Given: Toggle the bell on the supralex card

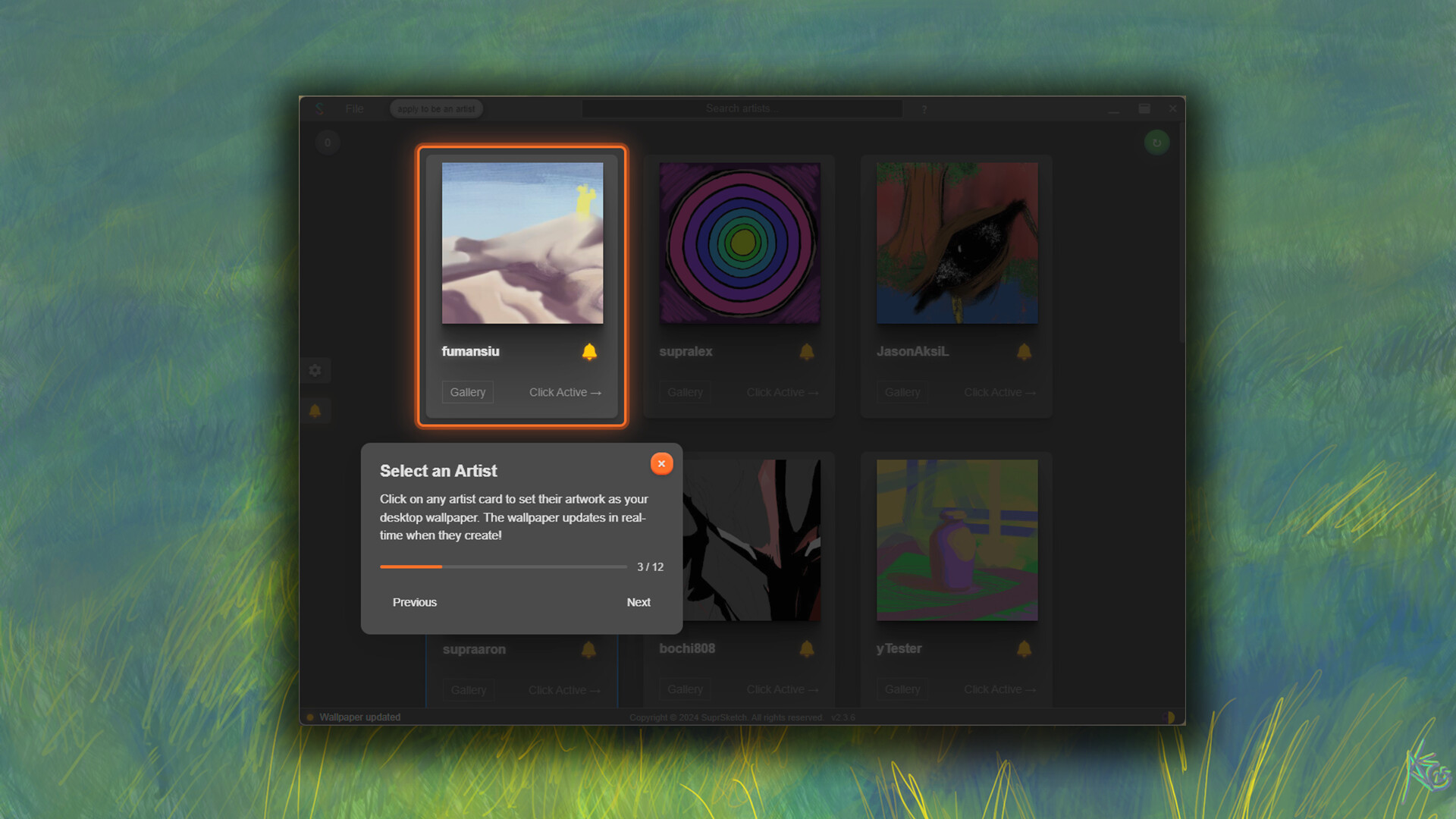Looking at the screenshot, I should tap(806, 351).
